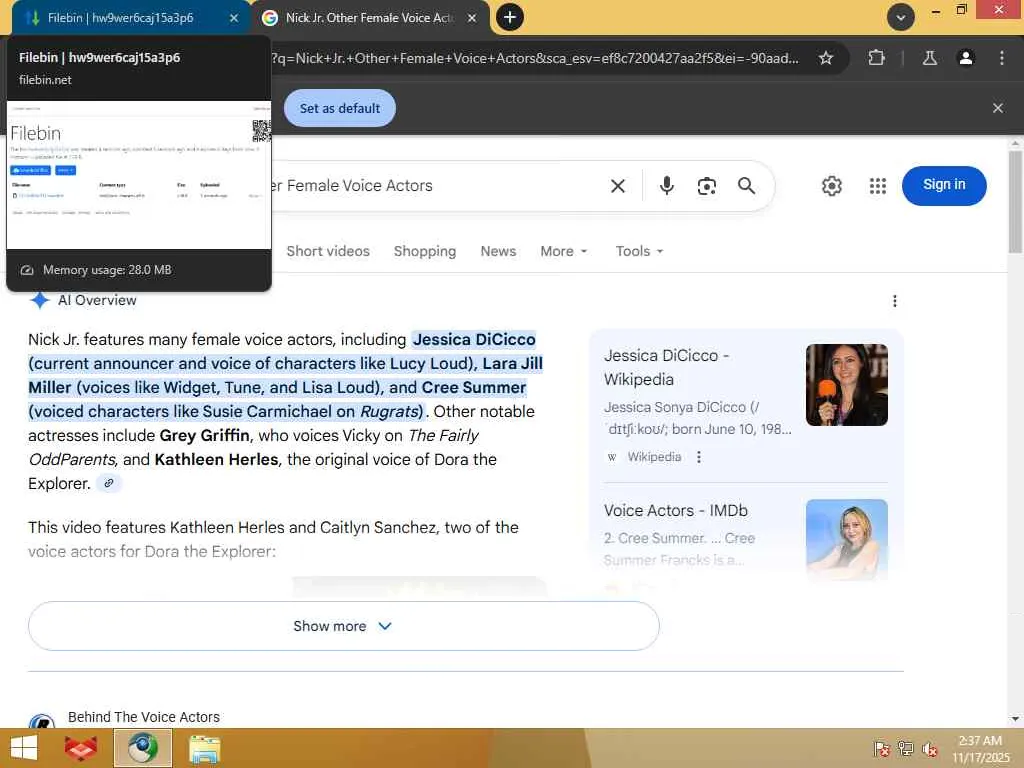The height and width of the screenshot is (768, 1024).
Task: Open the Windows Start button
Action: (x=24, y=748)
